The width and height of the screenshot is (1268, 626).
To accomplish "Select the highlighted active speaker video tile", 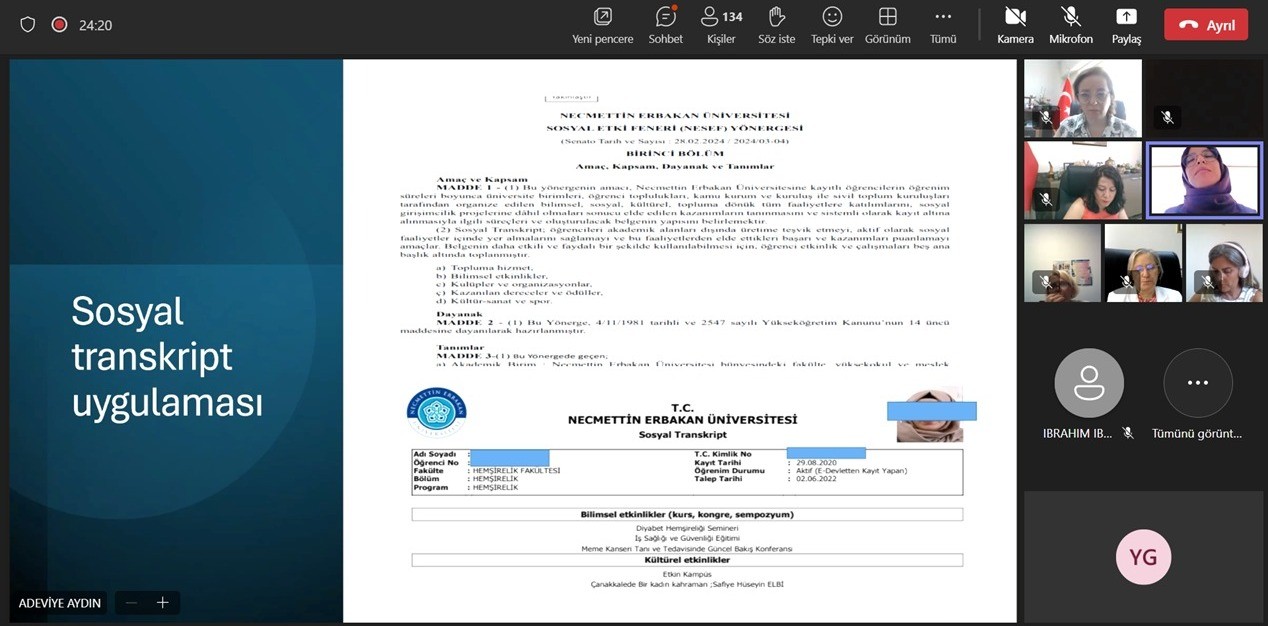I will pos(1204,180).
